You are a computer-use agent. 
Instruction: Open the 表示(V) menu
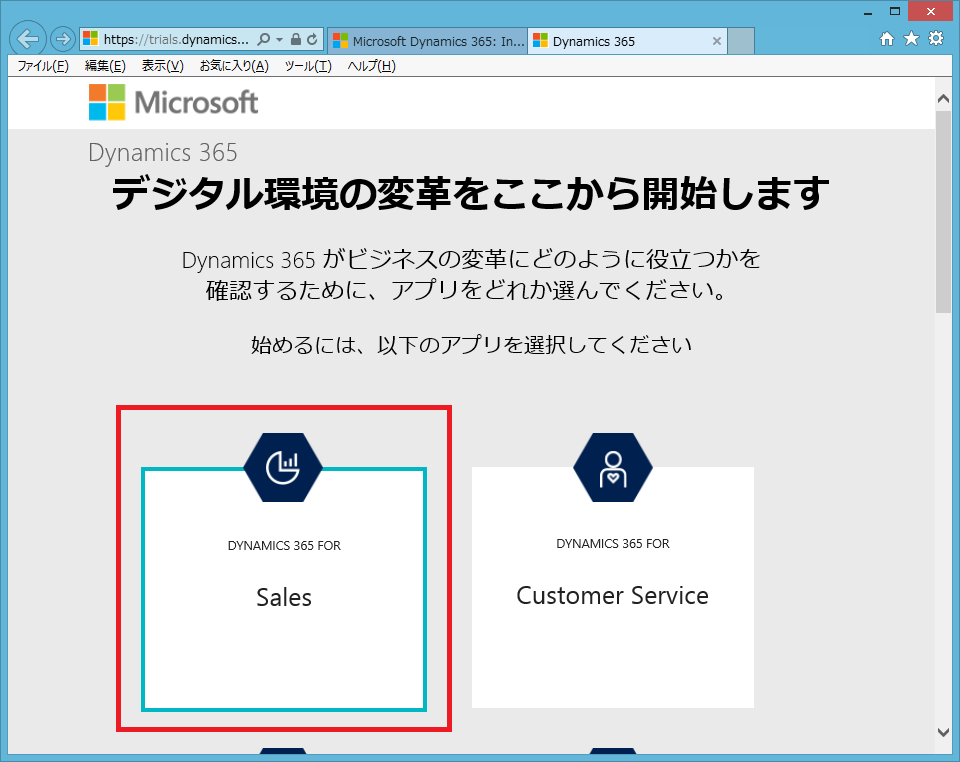(x=162, y=66)
